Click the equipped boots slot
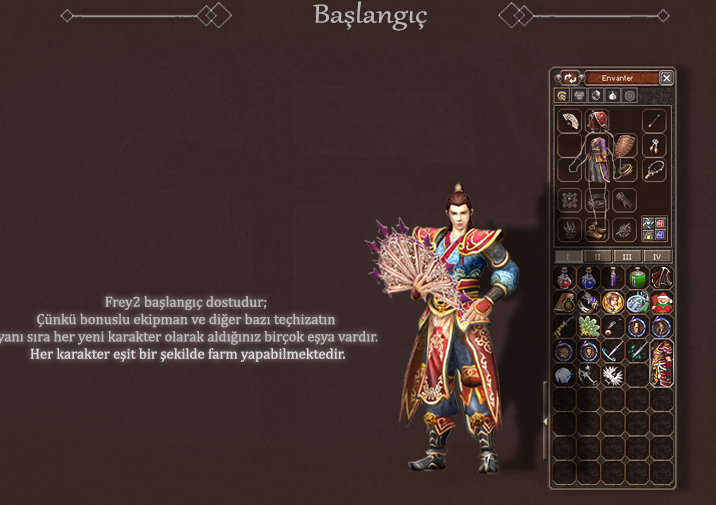Screen dimensions: 716x505 pos(597,229)
